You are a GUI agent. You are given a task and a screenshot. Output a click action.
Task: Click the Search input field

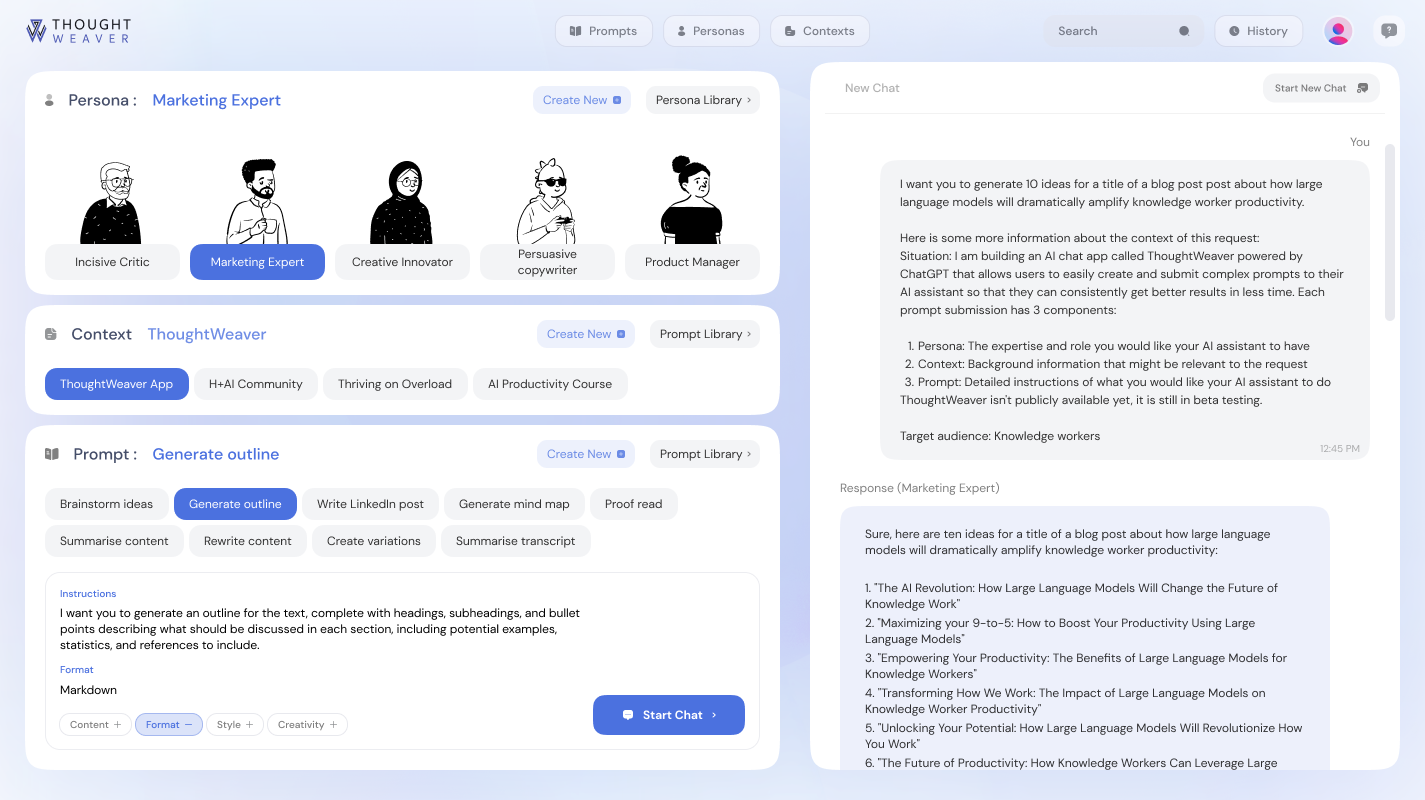tap(1123, 31)
